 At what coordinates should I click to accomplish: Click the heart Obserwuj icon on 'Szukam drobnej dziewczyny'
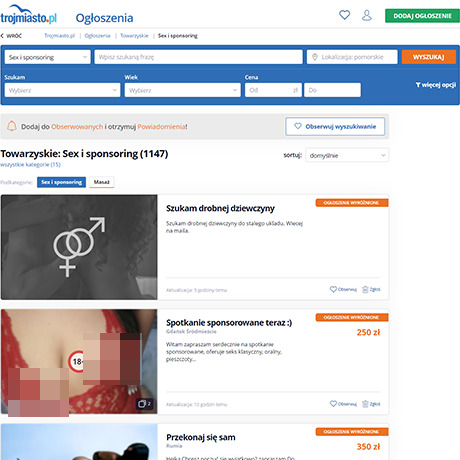(x=333, y=289)
